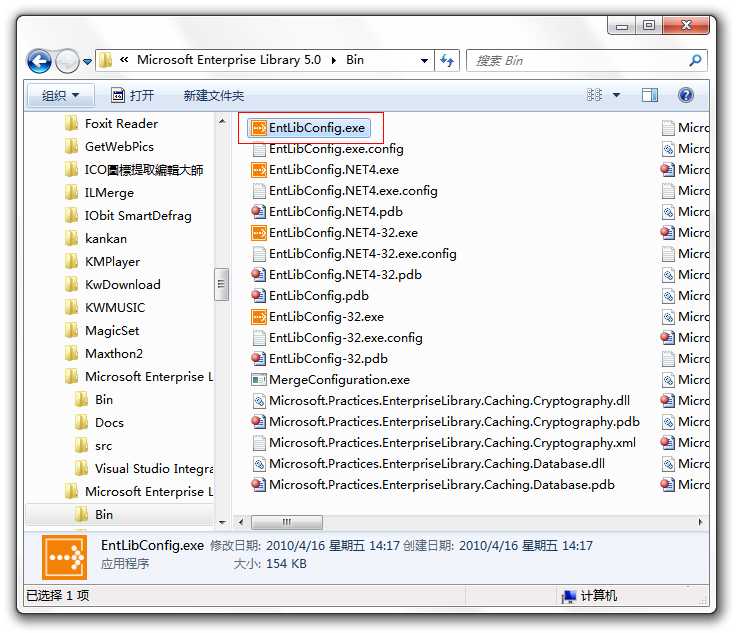Click the folder tree vertical scrollbar thumb
Screen dimensions: 744x633
(x=221, y=284)
